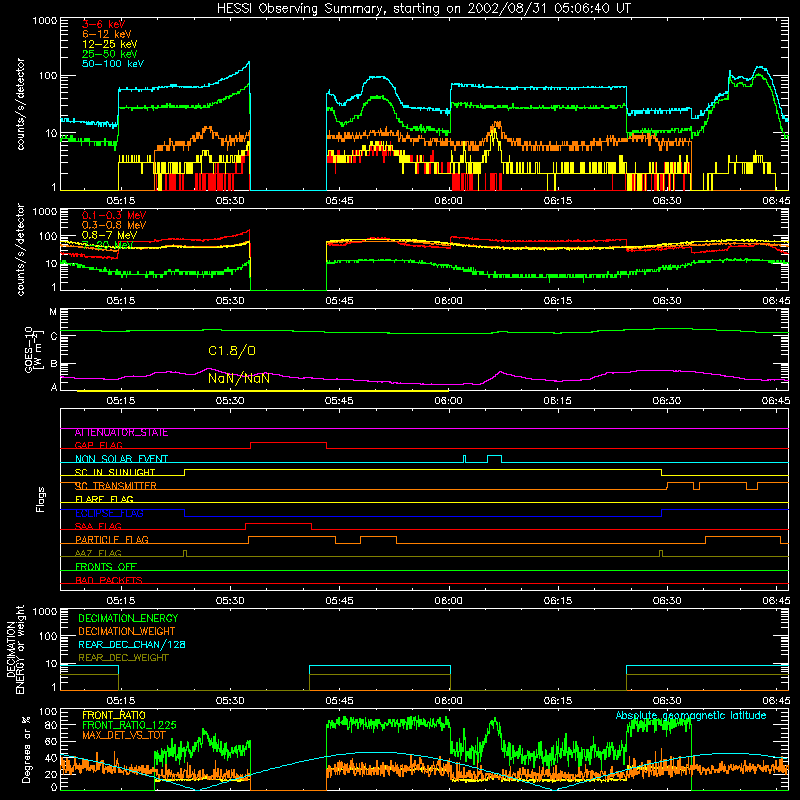Select the NaN/NaN annotation in GOES panel
The image size is (800, 800).
(239, 379)
